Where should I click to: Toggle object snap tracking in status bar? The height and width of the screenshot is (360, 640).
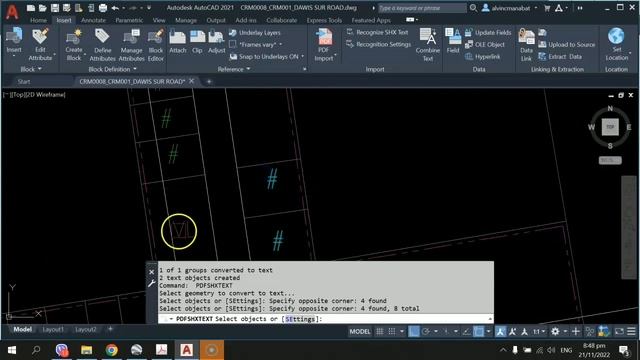pos(467,331)
